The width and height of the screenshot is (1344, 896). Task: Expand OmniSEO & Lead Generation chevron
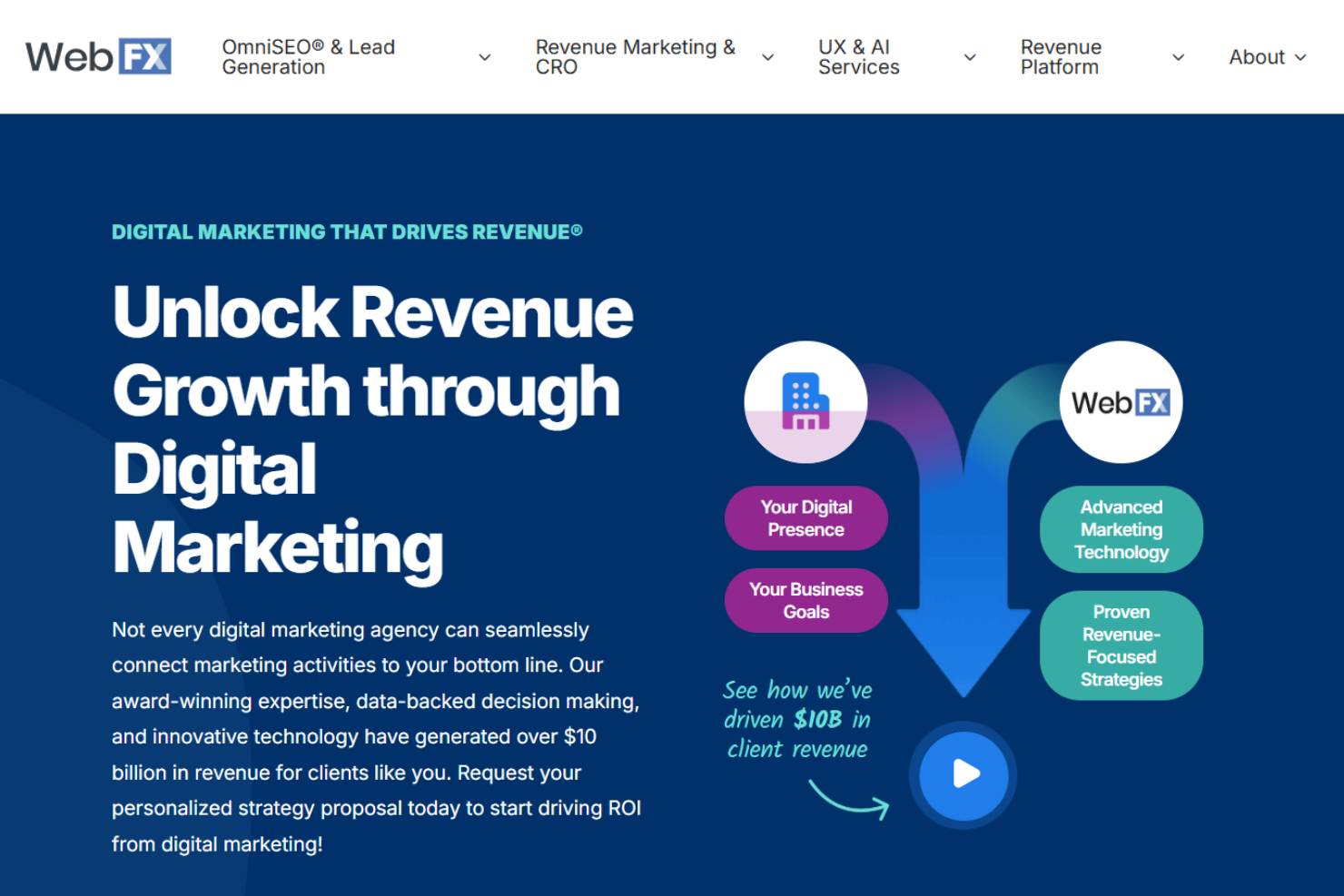coord(485,57)
